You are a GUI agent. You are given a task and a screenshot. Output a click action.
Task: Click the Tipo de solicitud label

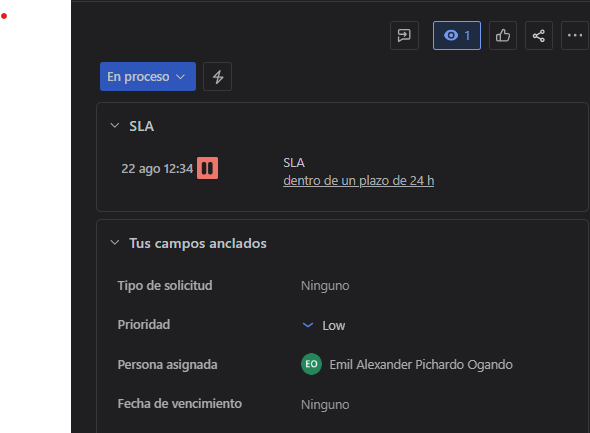tap(165, 286)
